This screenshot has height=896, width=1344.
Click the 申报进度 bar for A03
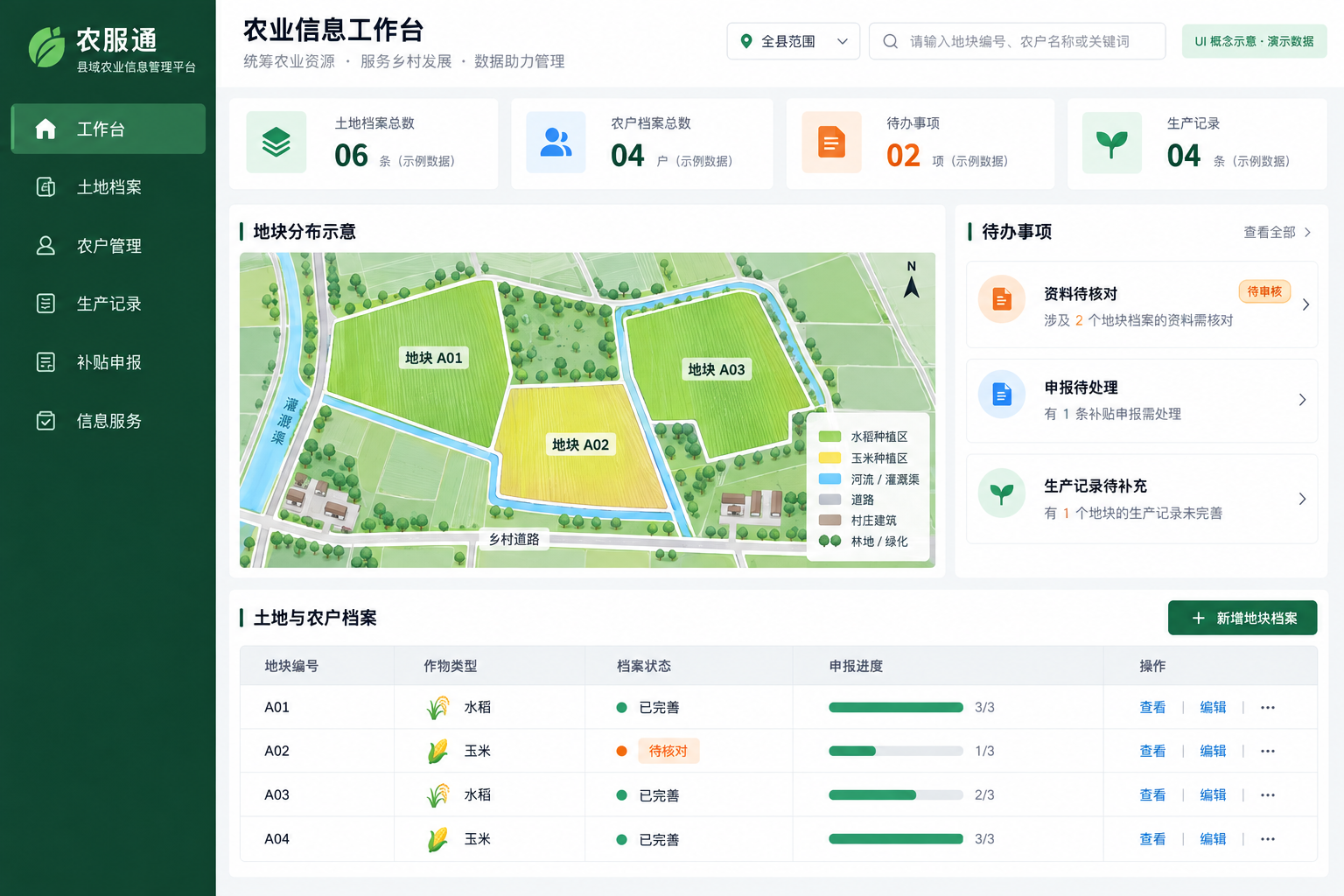click(896, 794)
